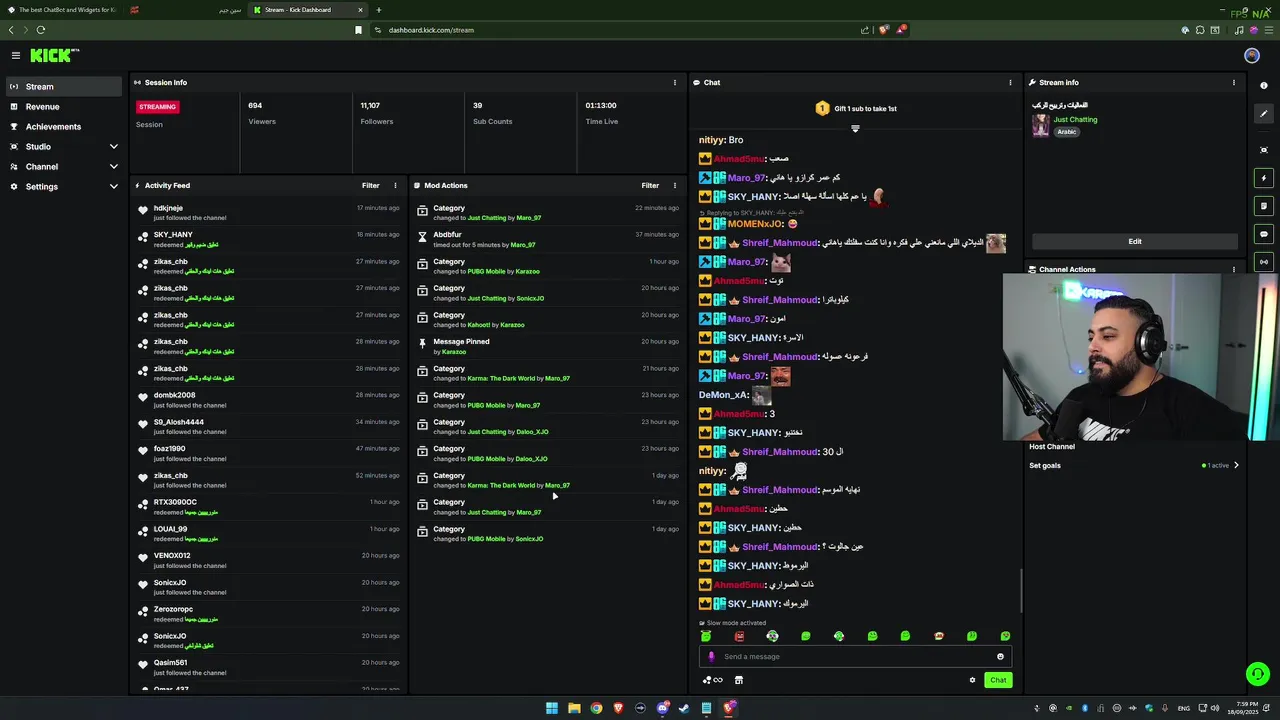Open Google Chrome from the taskbar
The width and height of the screenshot is (1280, 720).
click(x=596, y=708)
